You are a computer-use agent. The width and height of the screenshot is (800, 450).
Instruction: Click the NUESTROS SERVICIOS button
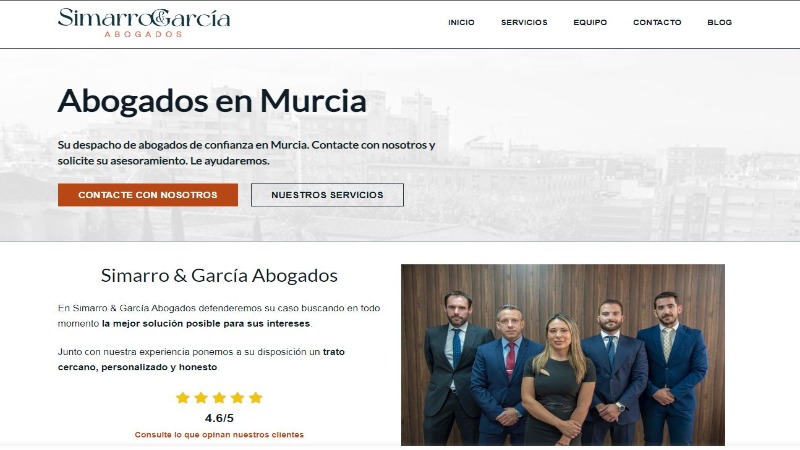[x=327, y=195]
